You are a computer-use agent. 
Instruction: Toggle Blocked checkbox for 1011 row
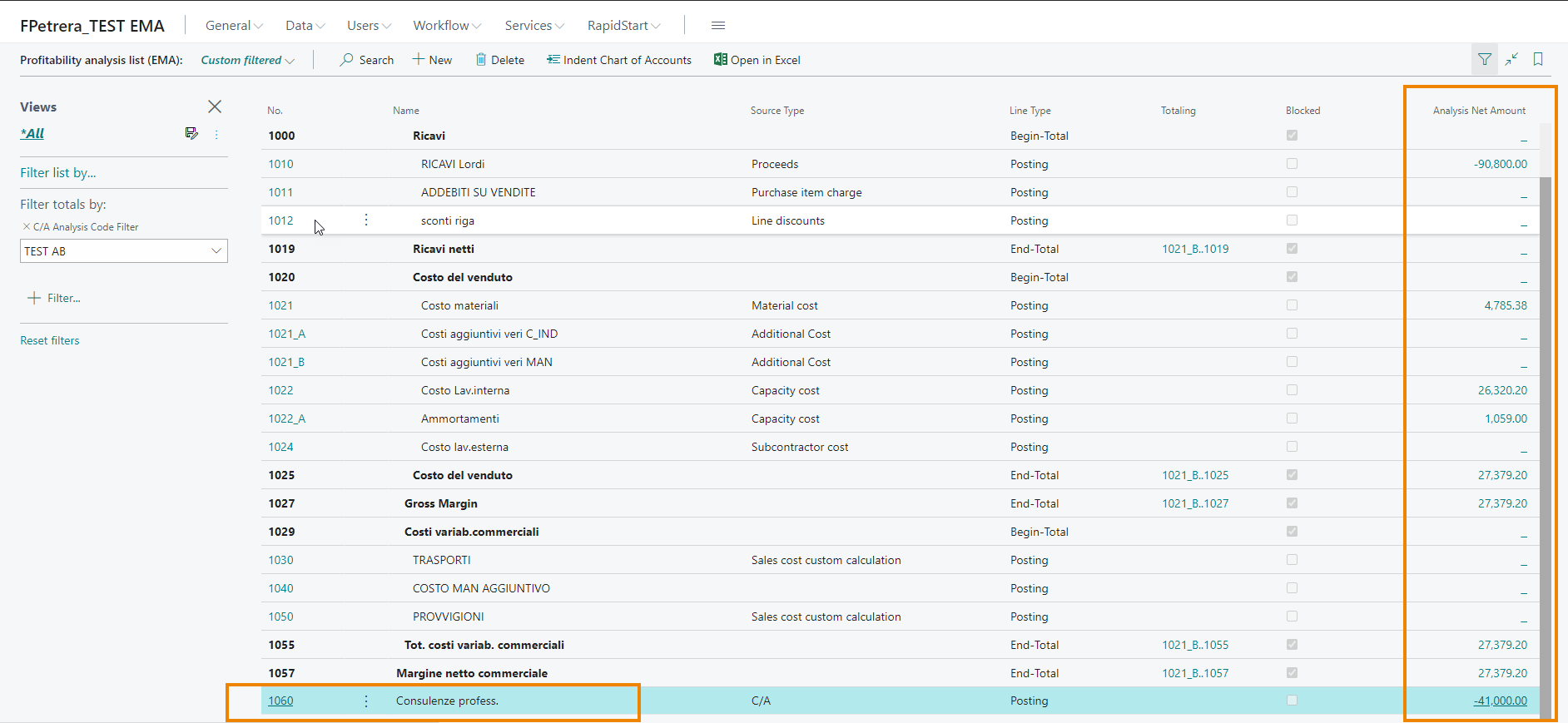click(x=1292, y=192)
